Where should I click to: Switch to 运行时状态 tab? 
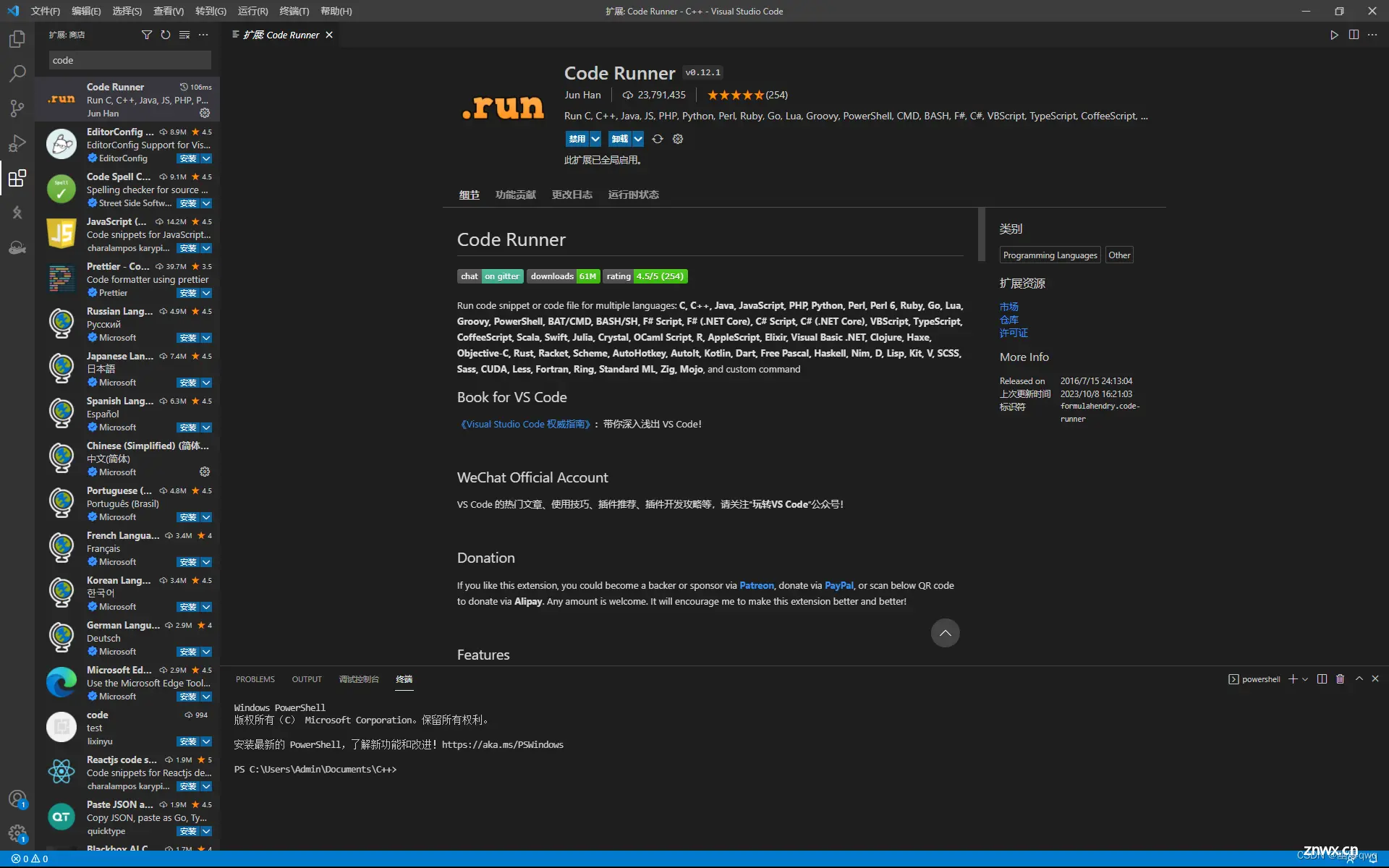634,195
